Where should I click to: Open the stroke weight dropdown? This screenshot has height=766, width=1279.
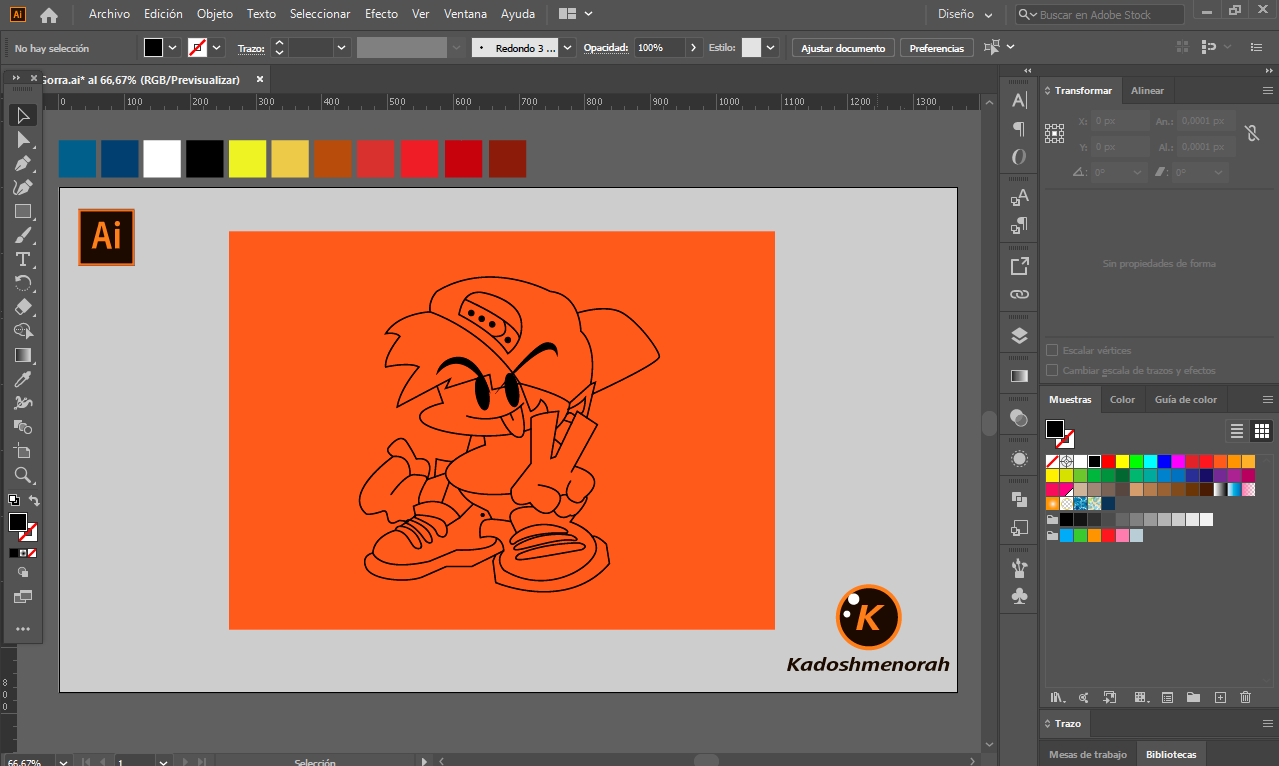coord(342,47)
